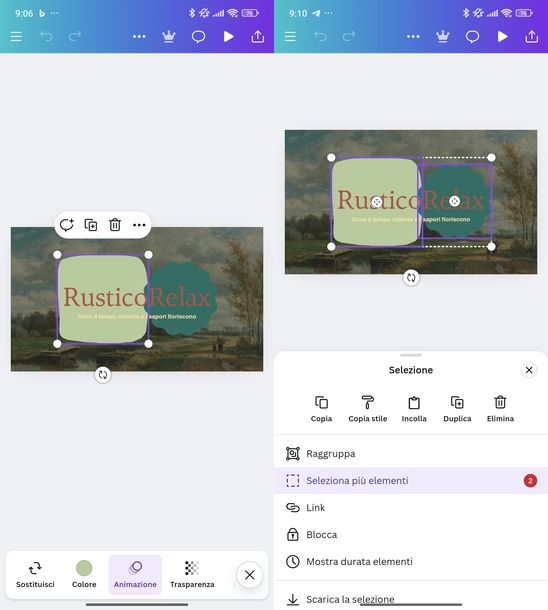548x610 pixels.
Task: Play the presentation in right screenshot
Action: (x=502, y=37)
